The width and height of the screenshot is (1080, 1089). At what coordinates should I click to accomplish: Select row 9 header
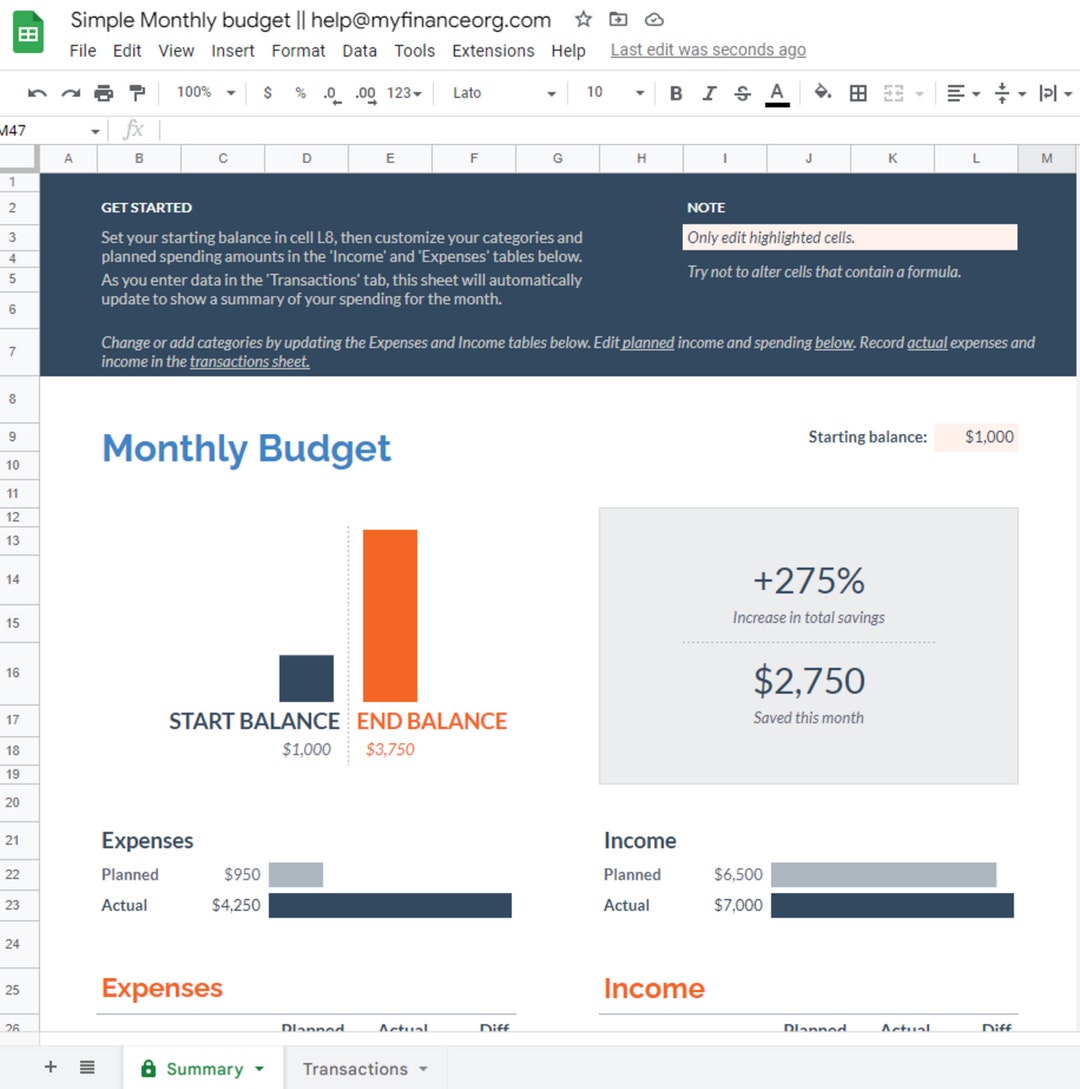13,437
